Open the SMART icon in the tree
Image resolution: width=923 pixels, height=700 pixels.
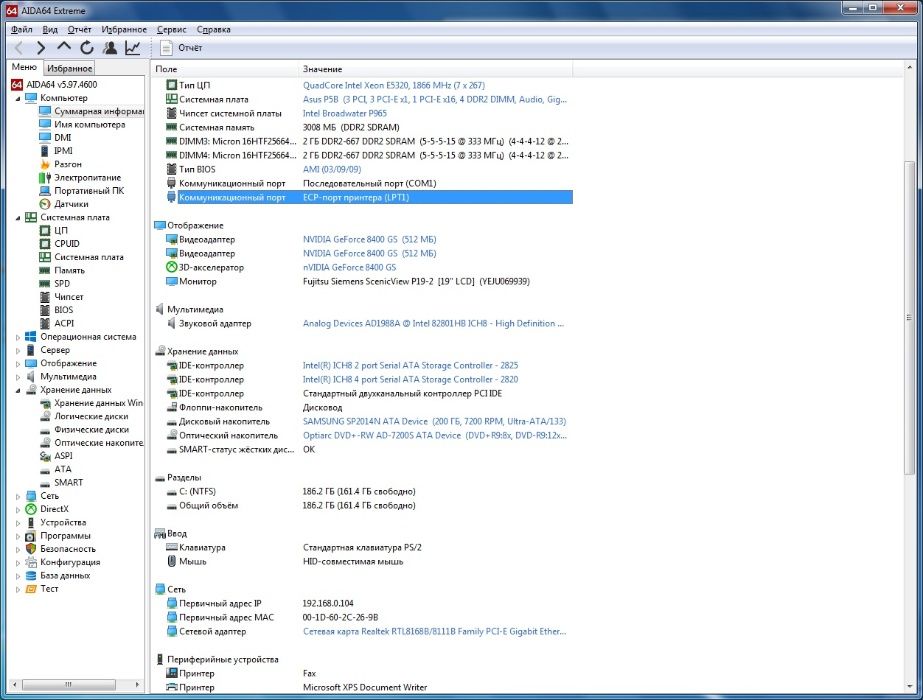pyautogui.click(x=45, y=482)
